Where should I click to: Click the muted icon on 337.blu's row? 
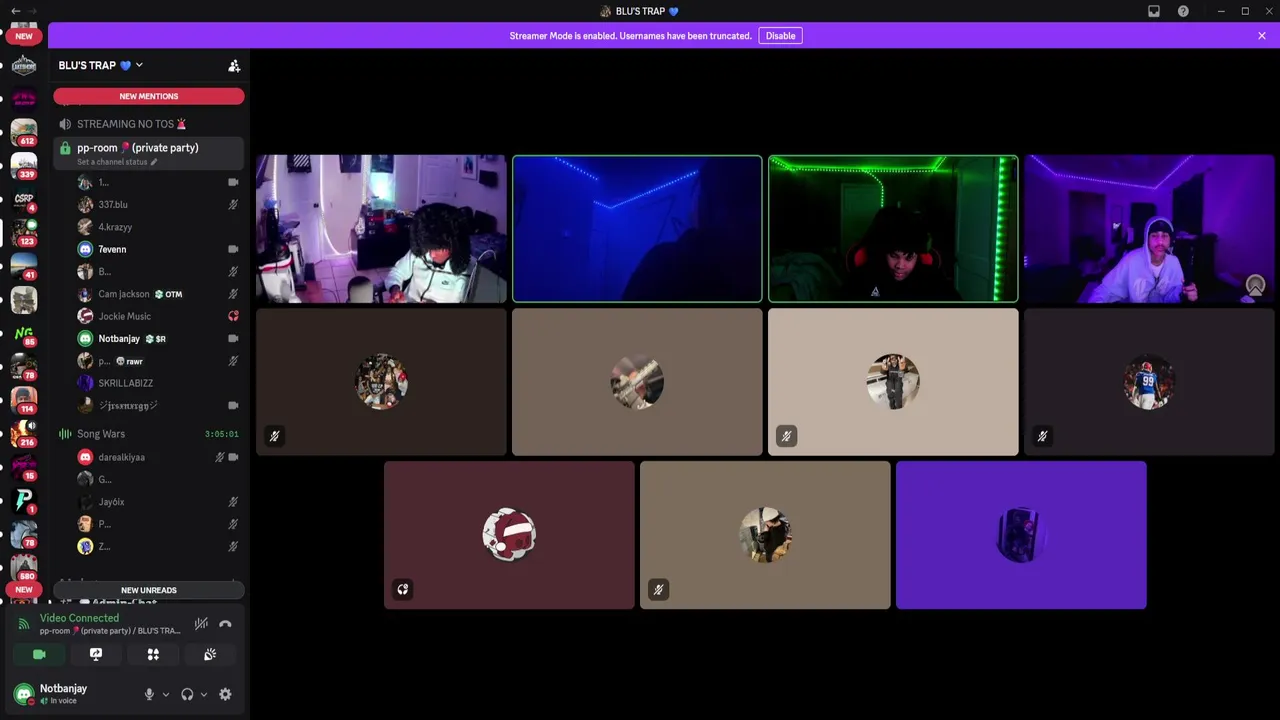[233, 205]
